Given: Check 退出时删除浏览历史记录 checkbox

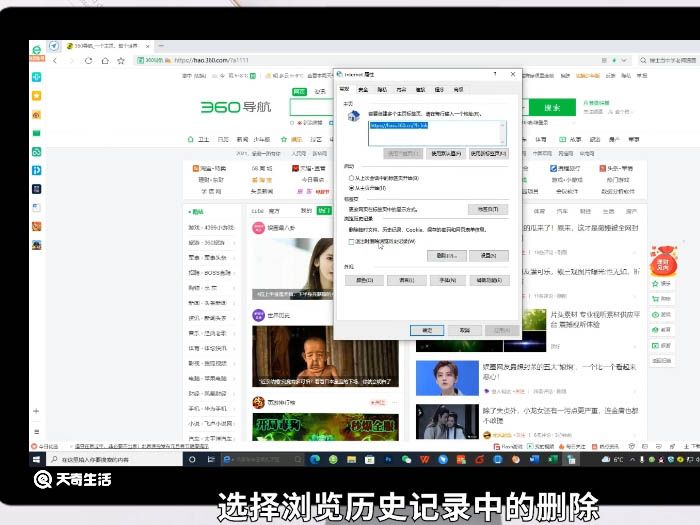Looking at the screenshot, I should [x=351, y=242].
